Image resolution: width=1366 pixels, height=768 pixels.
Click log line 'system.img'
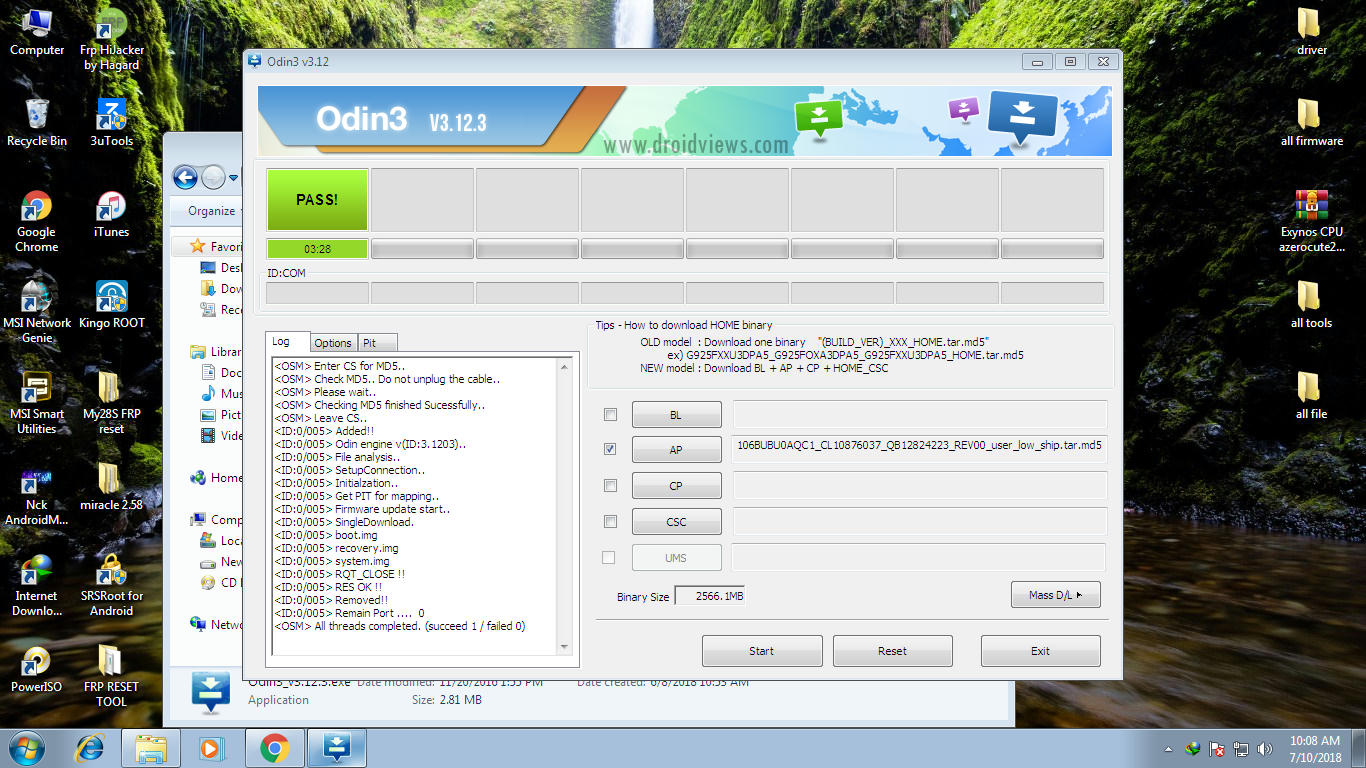point(332,561)
